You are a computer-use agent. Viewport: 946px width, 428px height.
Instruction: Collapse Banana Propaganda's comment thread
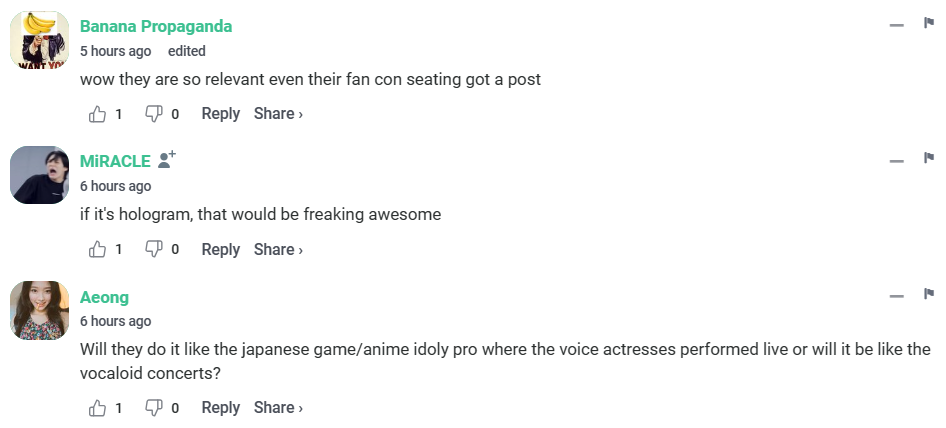(897, 25)
